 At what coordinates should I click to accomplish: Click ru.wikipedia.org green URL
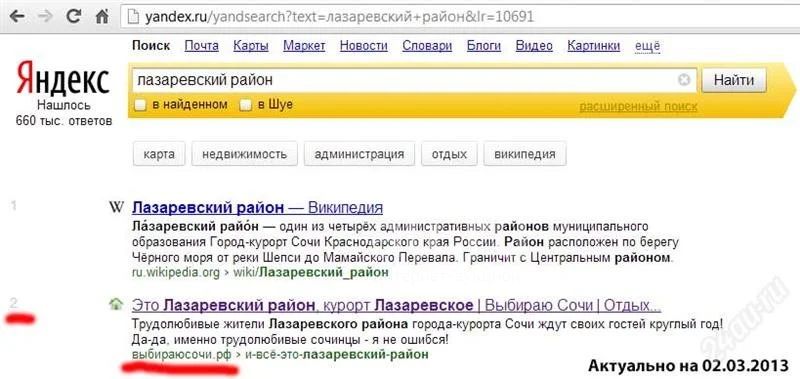(x=176, y=273)
